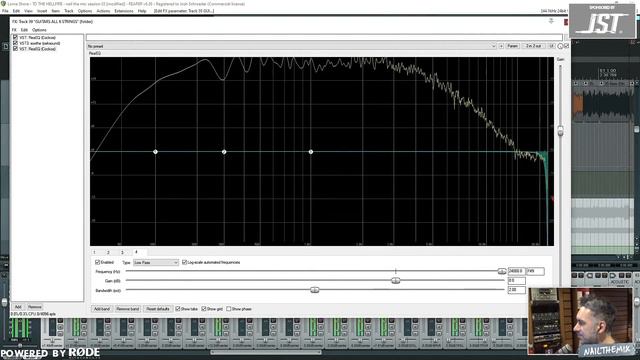The image size is (640, 360).
Task: Toggle the ReaEQ plugin bypass checkbox
Action: pos(566,46)
